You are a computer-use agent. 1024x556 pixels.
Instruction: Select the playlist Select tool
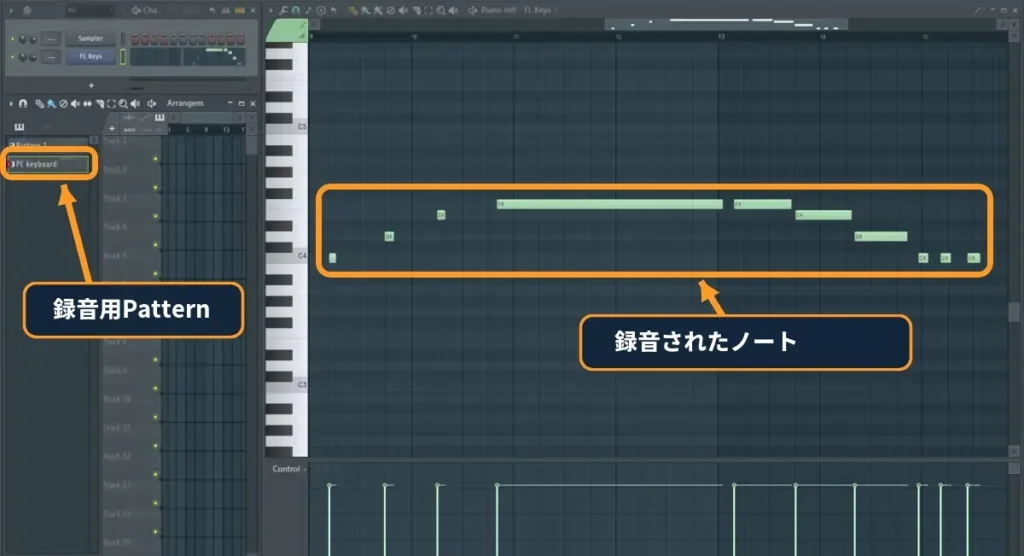[x=111, y=103]
